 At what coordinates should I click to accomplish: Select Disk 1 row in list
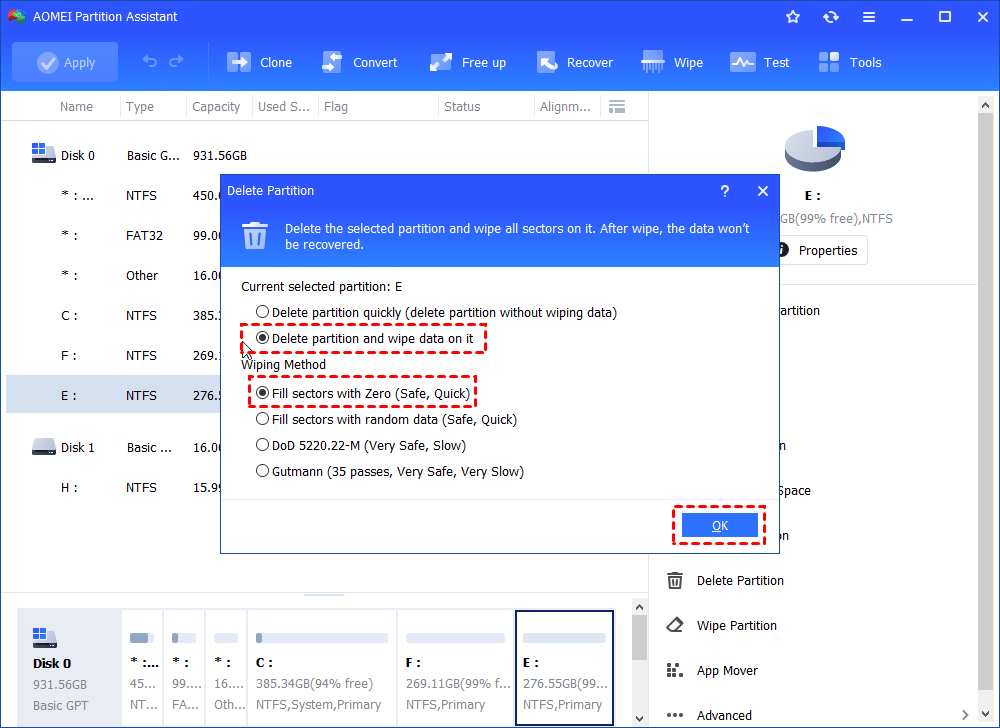tap(114, 448)
